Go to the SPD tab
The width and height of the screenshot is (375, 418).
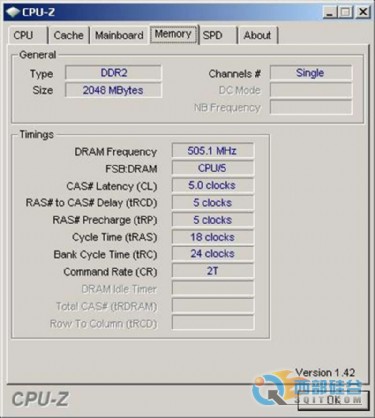pos(218,35)
